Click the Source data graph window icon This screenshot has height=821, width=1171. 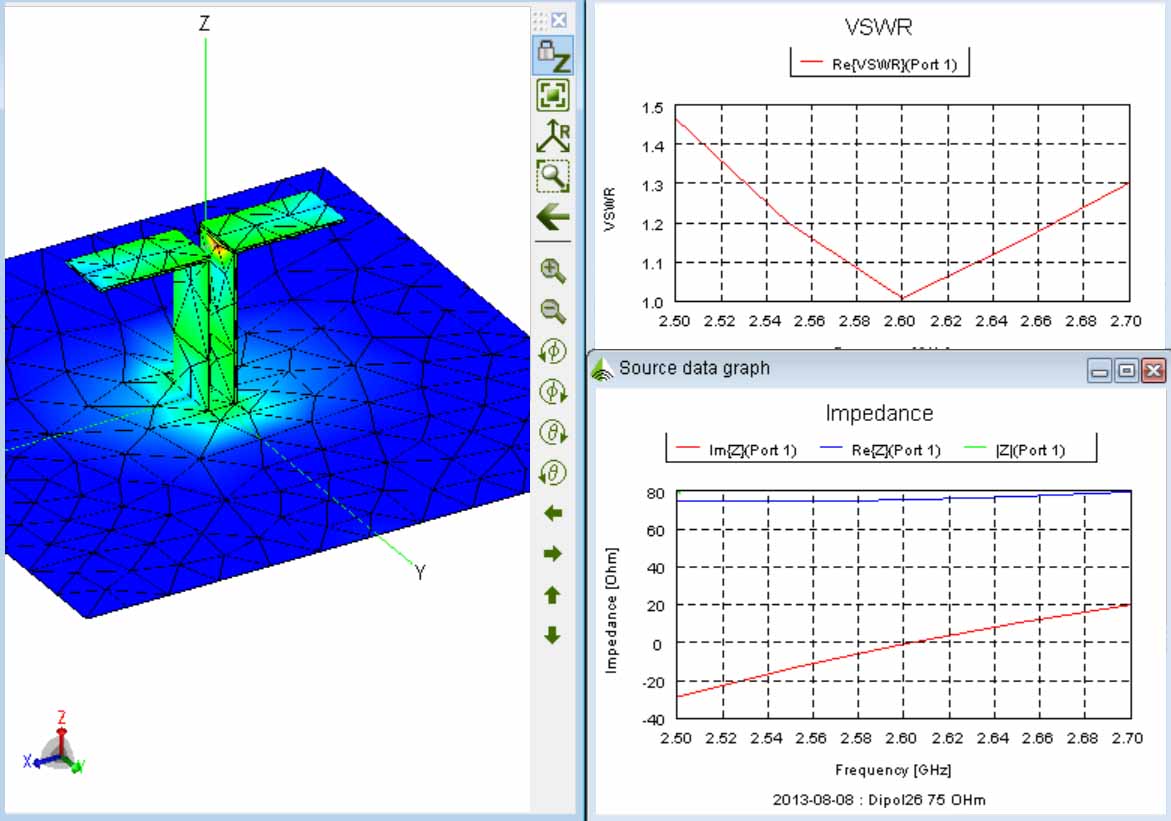[x=602, y=368]
